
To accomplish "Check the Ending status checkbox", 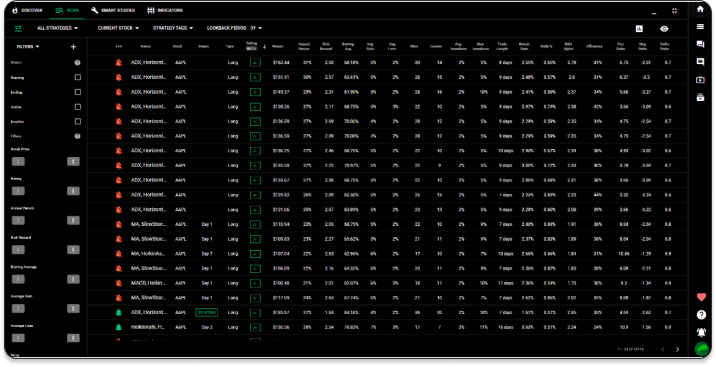I will (x=78, y=92).
